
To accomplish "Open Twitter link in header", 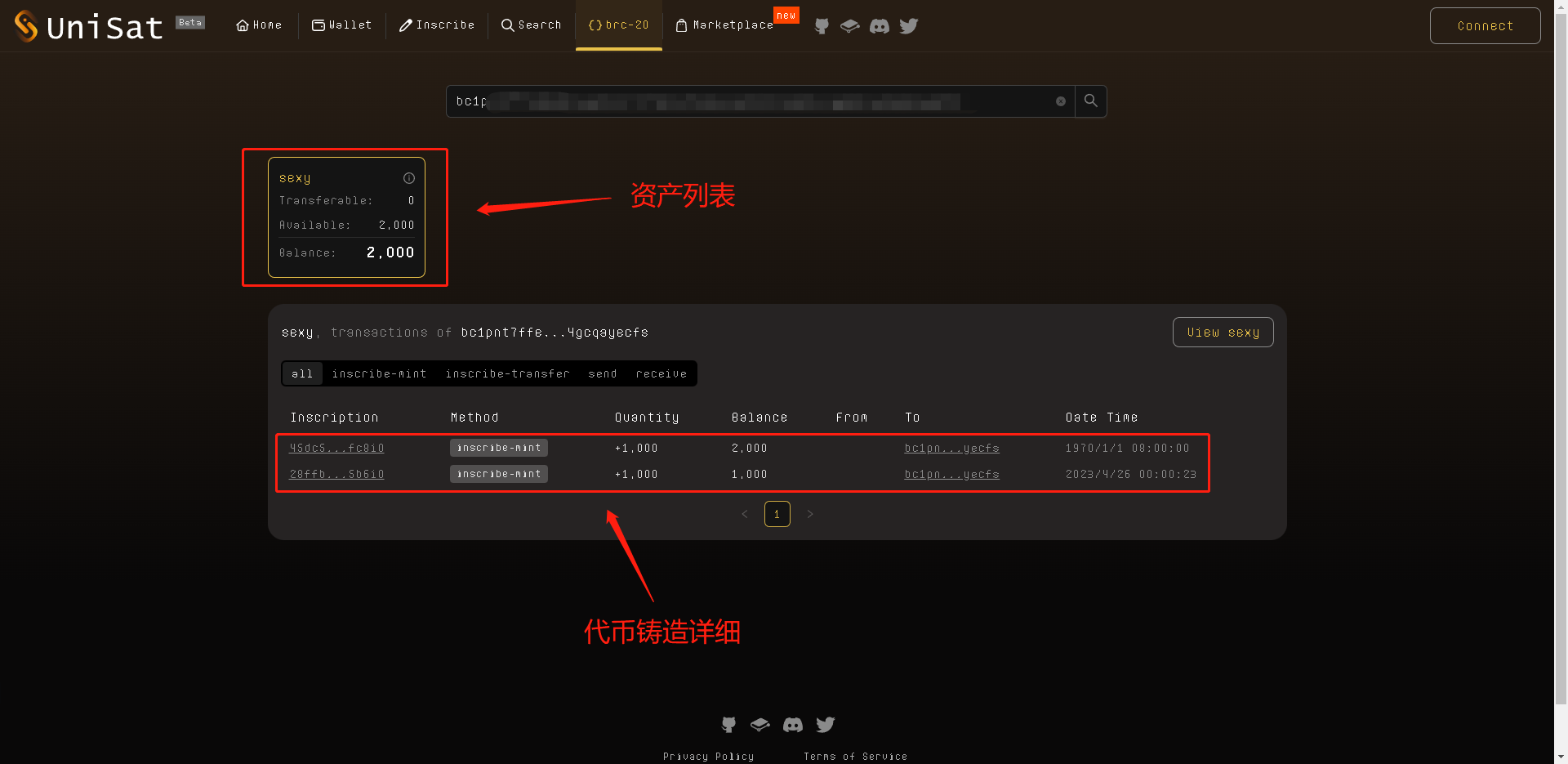I will pyautogui.click(x=909, y=26).
